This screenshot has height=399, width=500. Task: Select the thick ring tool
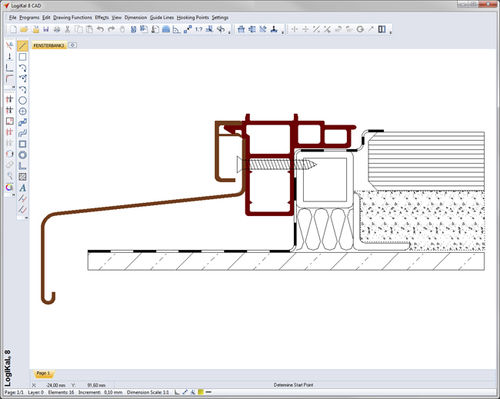[22, 155]
